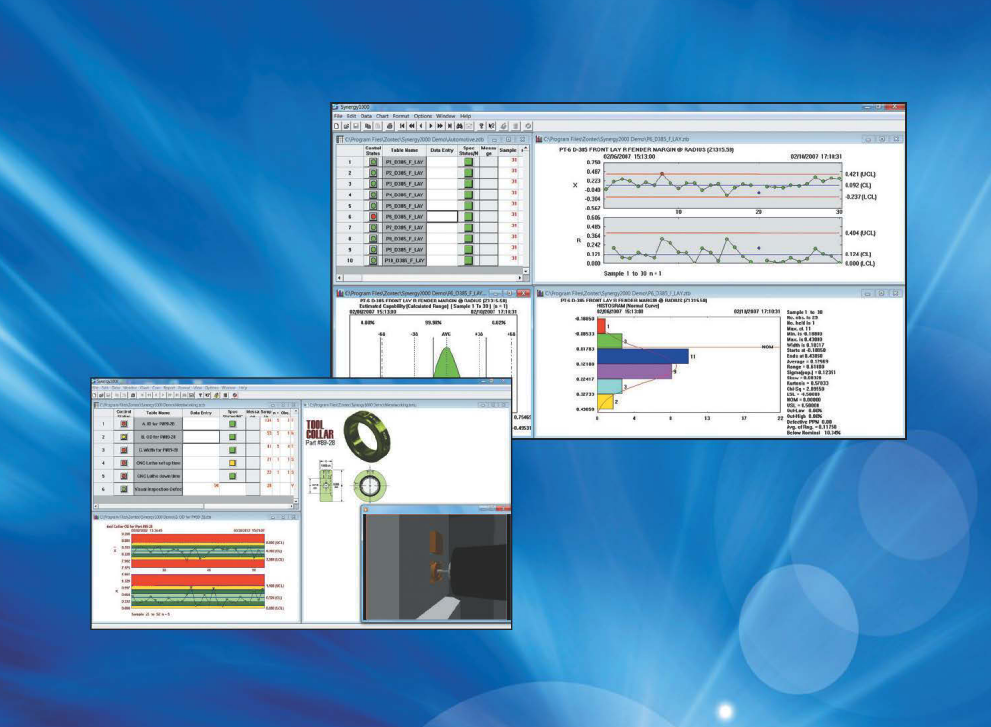This screenshot has width=991, height=727.
Task: Open Format menu in large Synergy2000 window
Action: pos(401,116)
